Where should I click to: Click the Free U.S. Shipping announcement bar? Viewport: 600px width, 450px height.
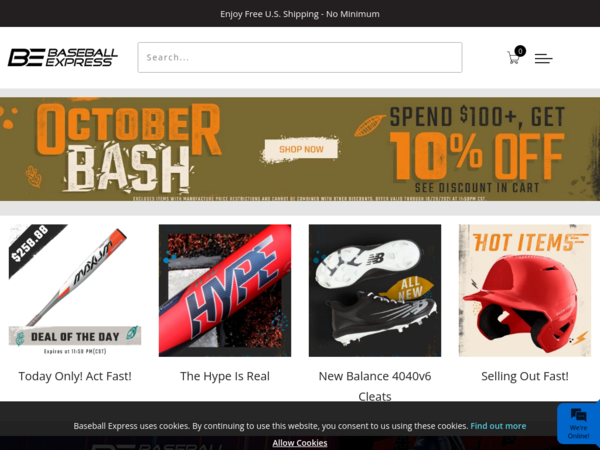tap(300, 14)
